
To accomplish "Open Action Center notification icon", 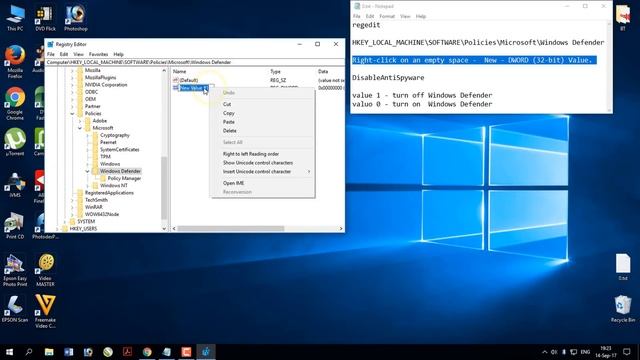I will point(627,352).
